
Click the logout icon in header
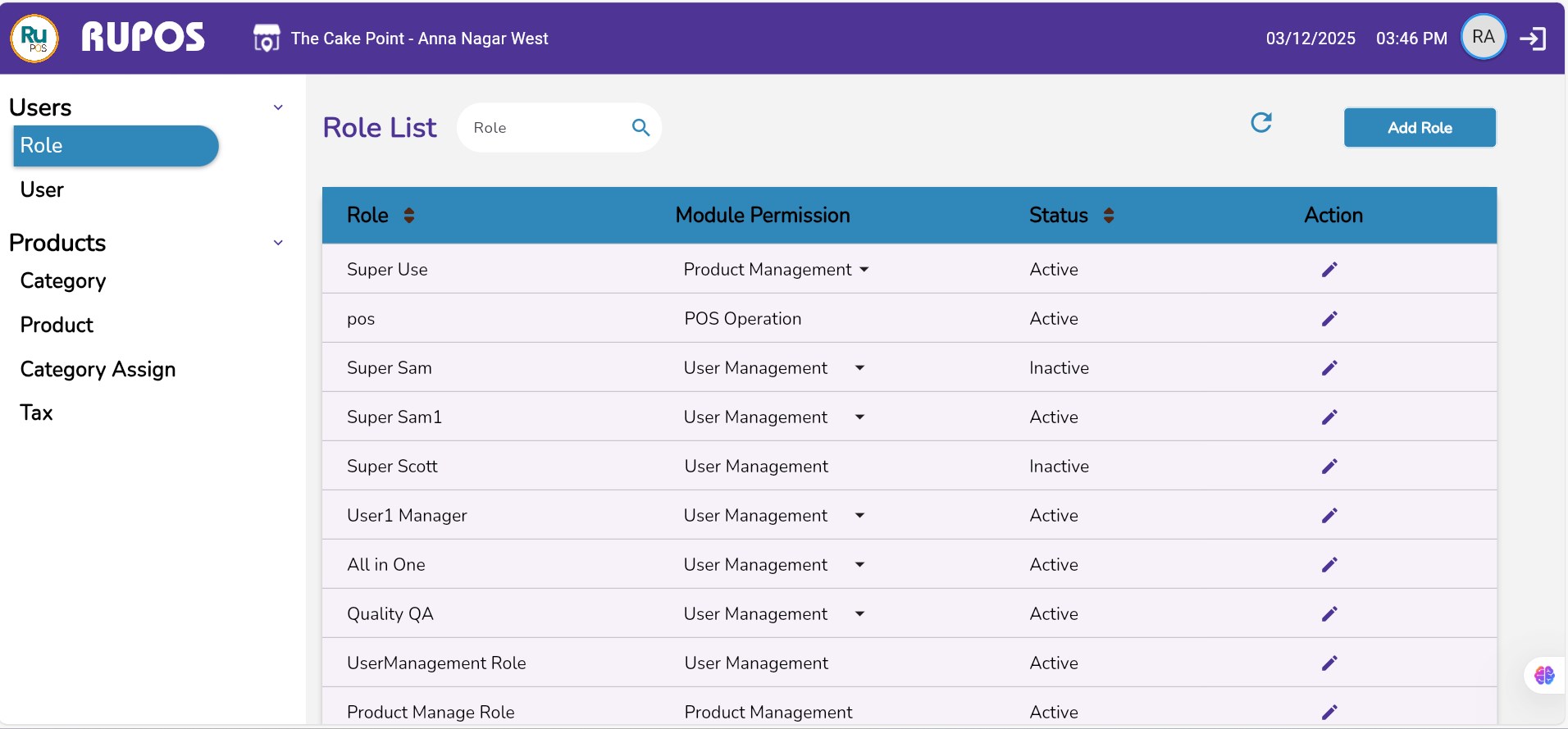[x=1532, y=39]
